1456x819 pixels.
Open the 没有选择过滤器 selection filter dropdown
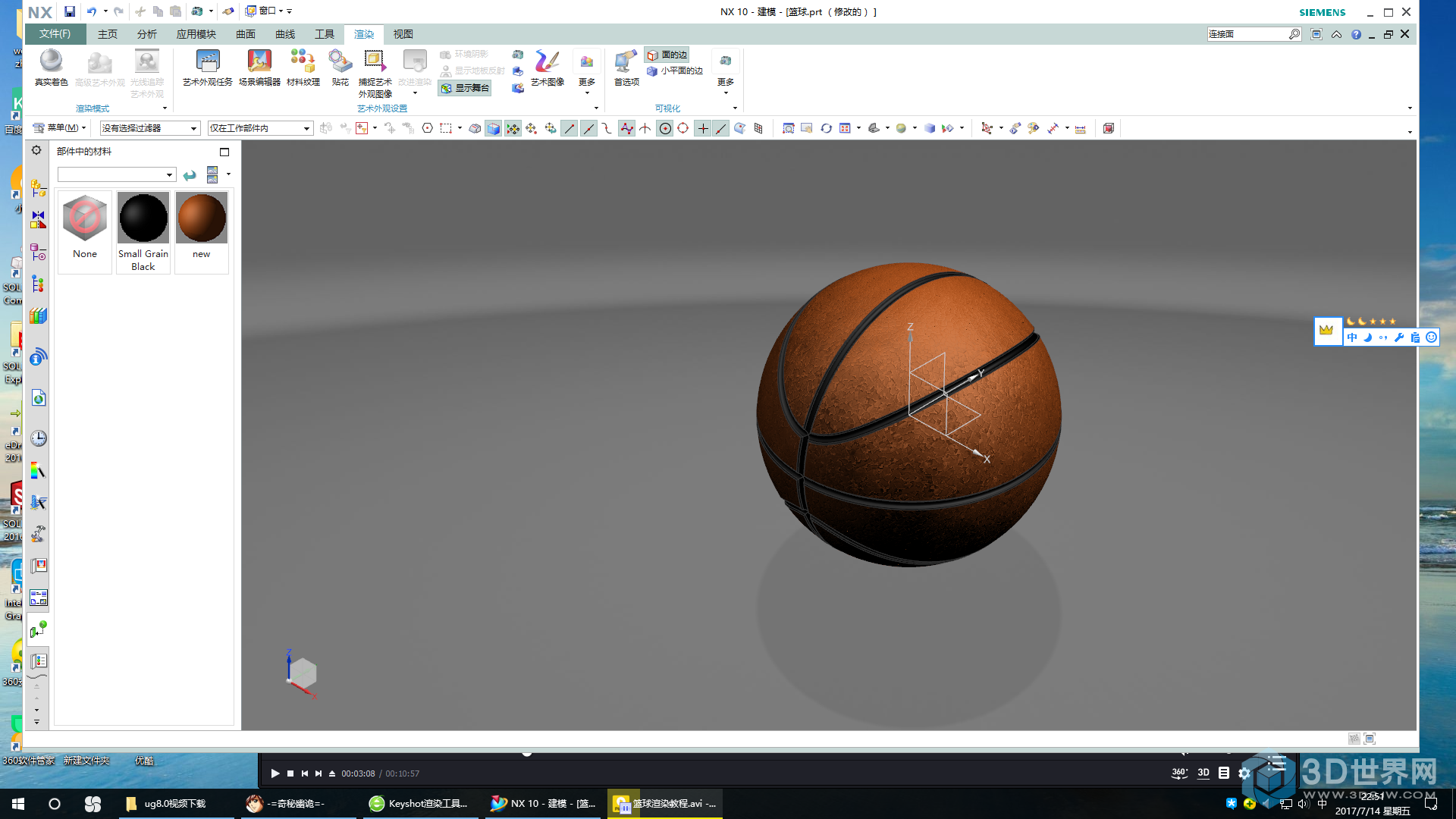click(x=149, y=128)
